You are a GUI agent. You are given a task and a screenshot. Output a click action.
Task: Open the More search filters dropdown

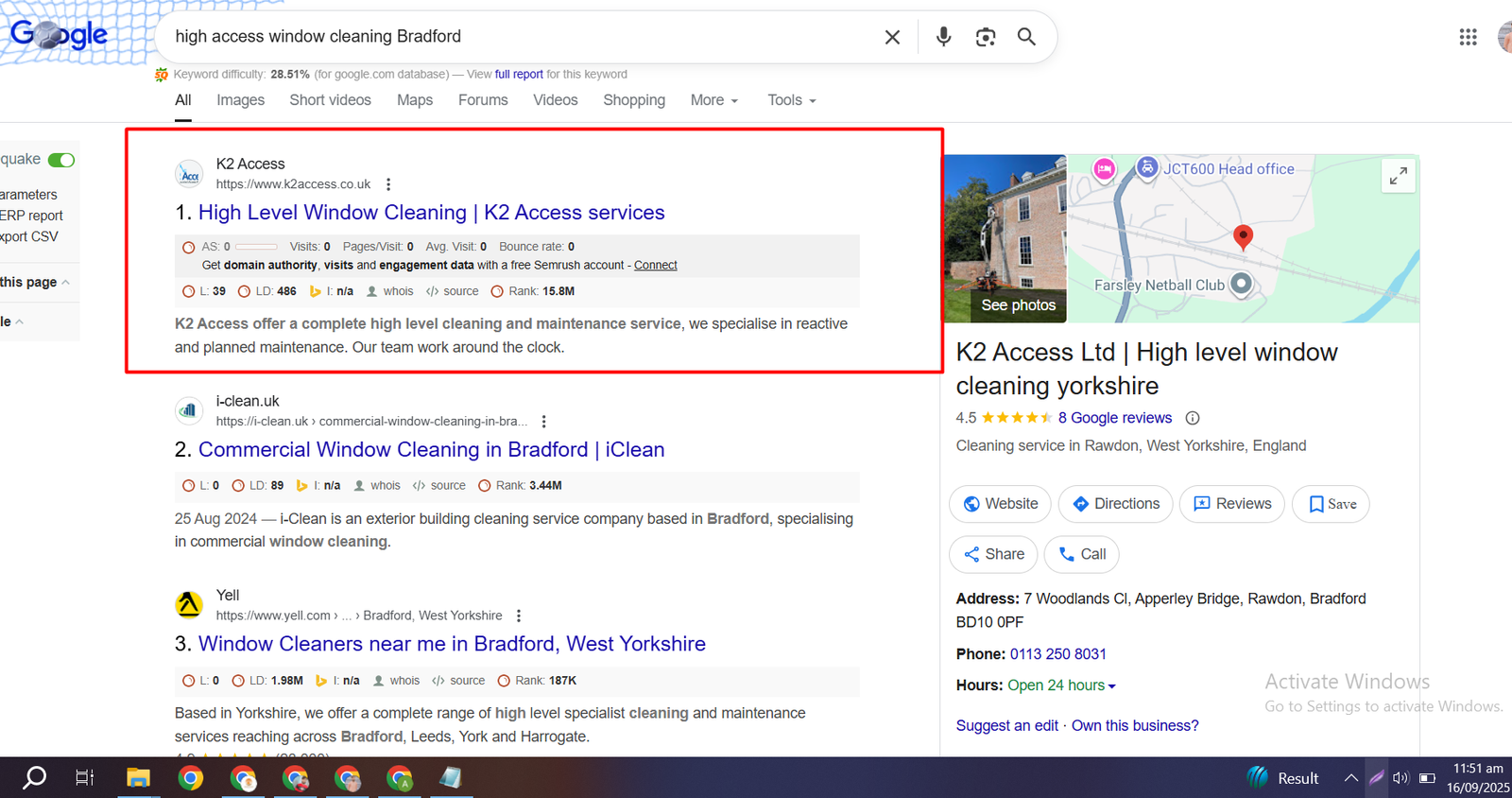pyautogui.click(x=713, y=100)
